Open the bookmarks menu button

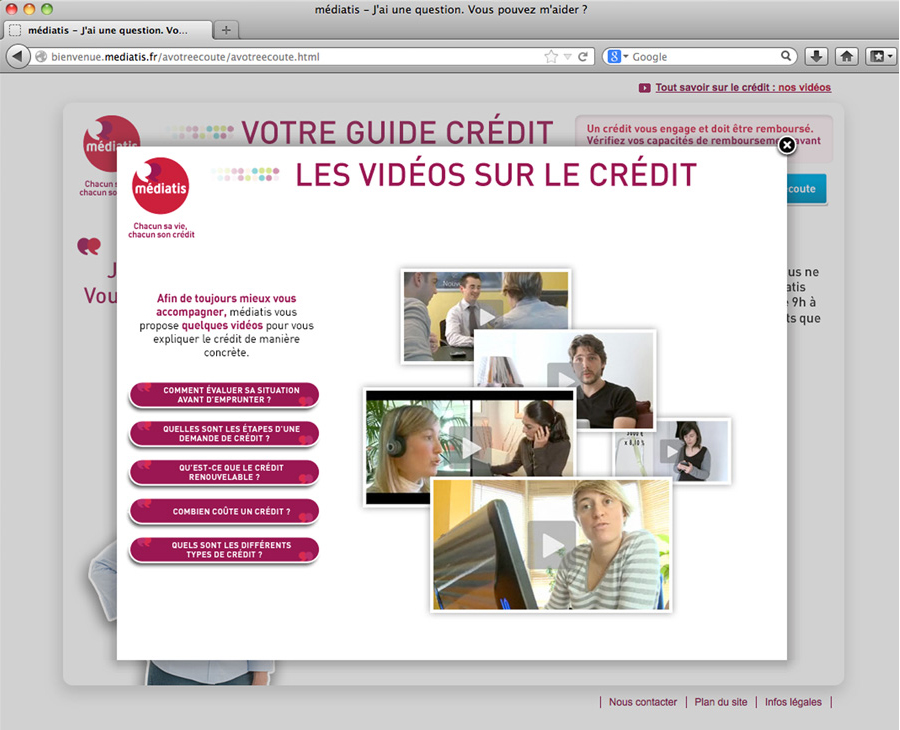point(879,57)
